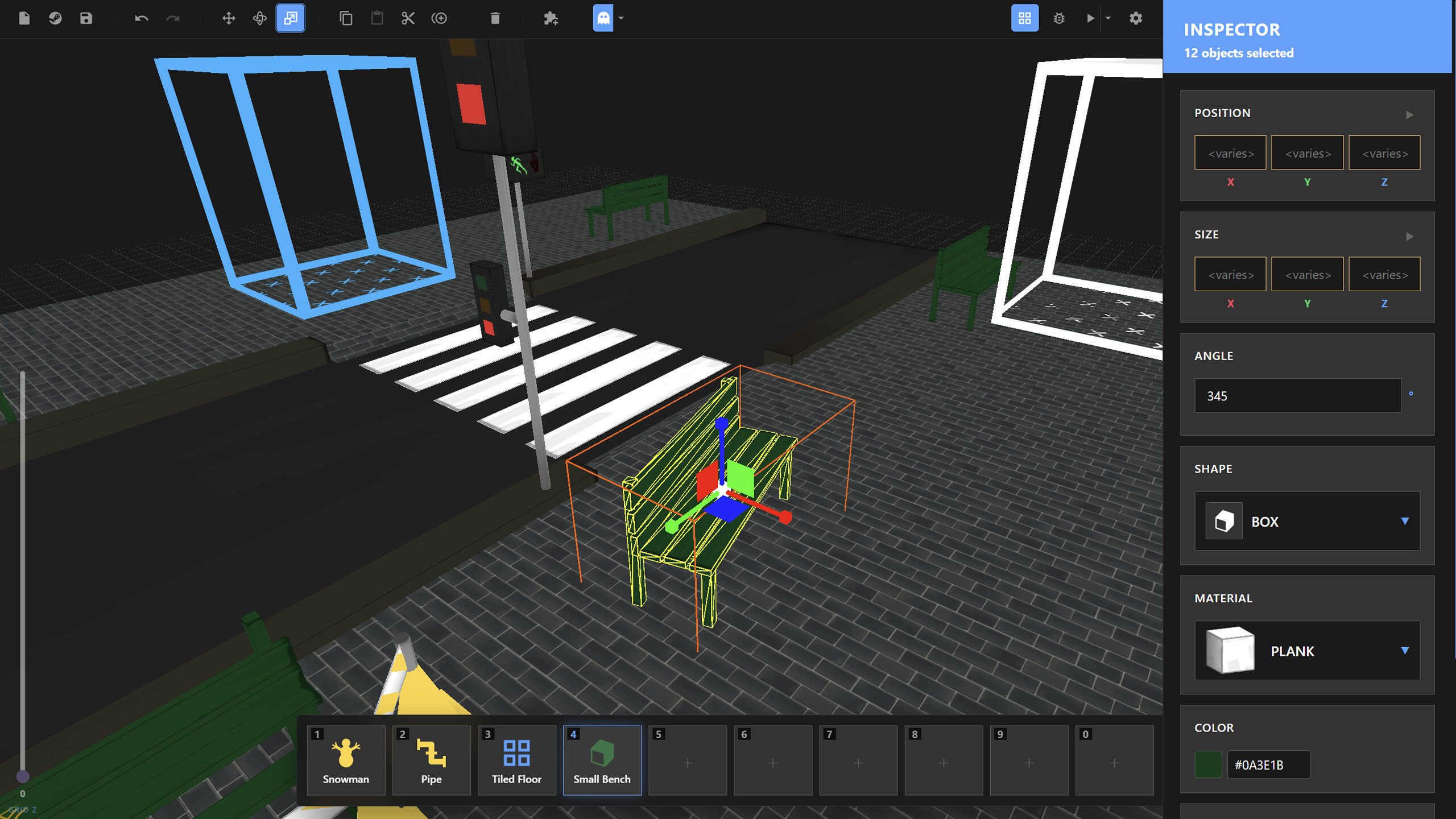
Task: Click the add plugin (puzzle) icon
Action: click(551, 18)
